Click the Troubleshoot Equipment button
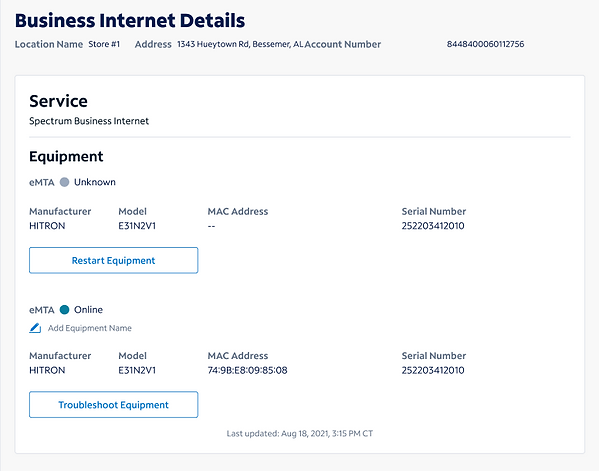599x471 pixels. tap(113, 405)
